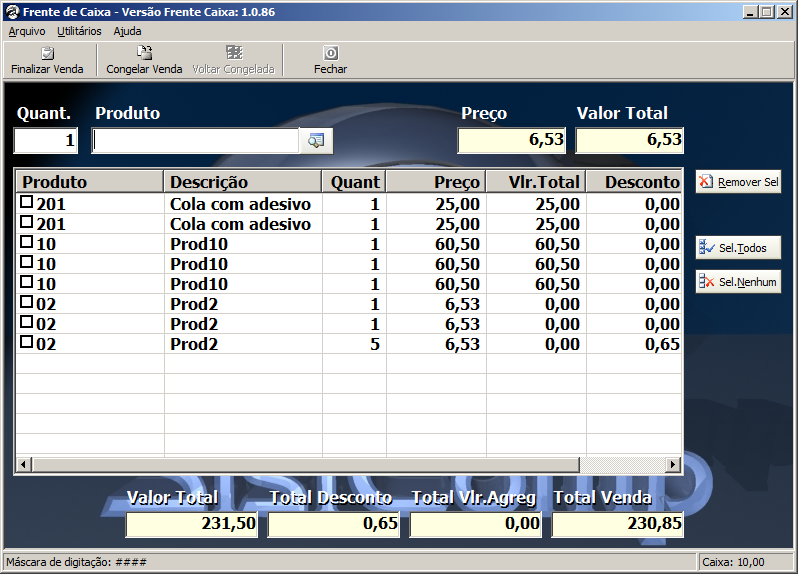Click the Desconto column header
The width and height of the screenshot is (798, 574).
pos(634,182)
